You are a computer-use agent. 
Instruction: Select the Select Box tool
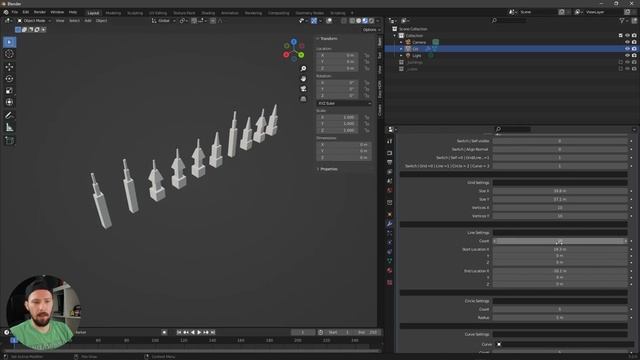[x=9, y=42]
